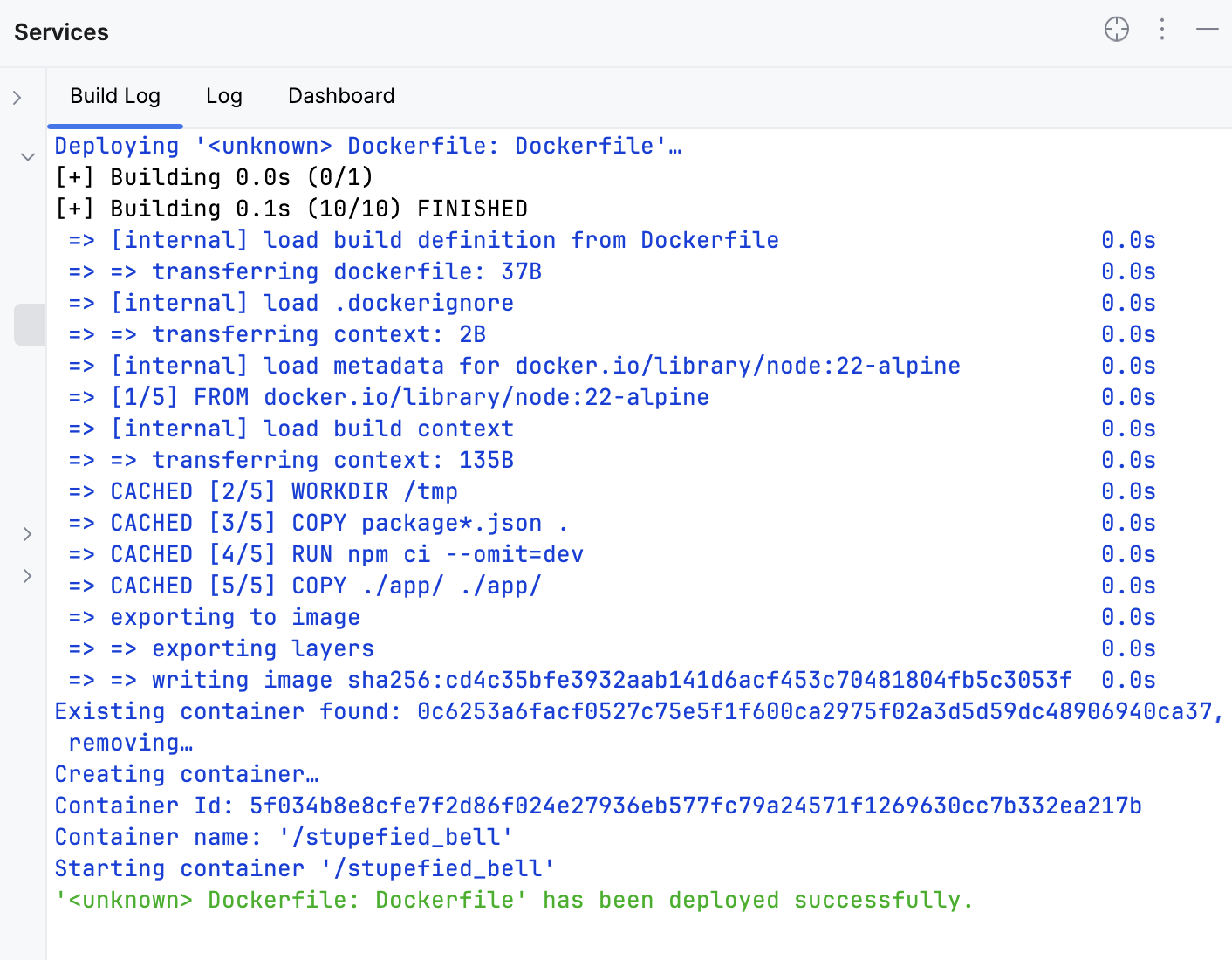Click the Services panel title

pyautogui.click(x=62, y=32)
